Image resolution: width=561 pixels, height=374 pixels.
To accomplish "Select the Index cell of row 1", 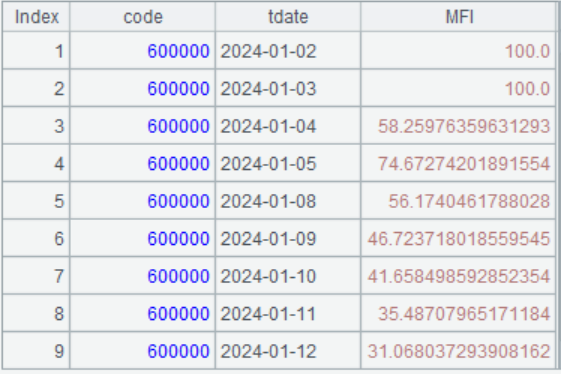I will pos(36,51).
